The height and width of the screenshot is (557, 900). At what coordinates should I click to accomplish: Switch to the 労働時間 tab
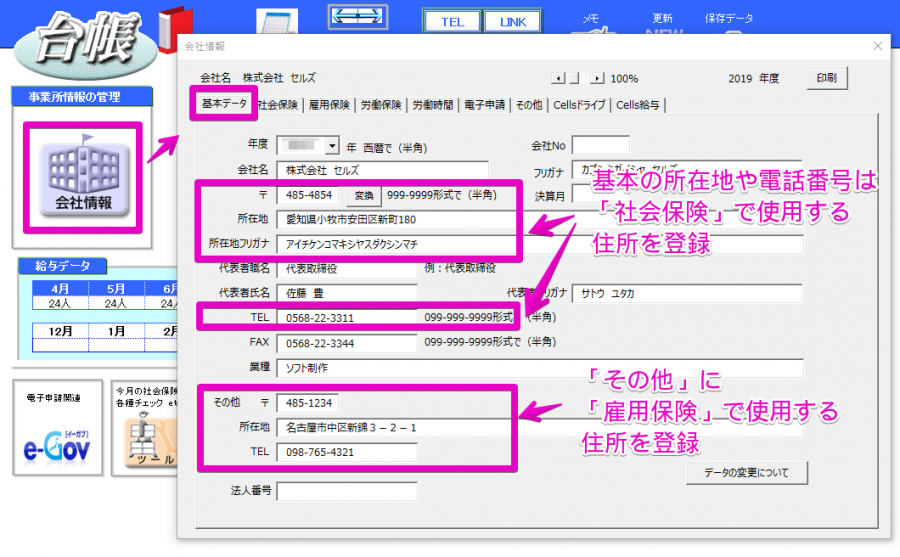tap(433, 105)
